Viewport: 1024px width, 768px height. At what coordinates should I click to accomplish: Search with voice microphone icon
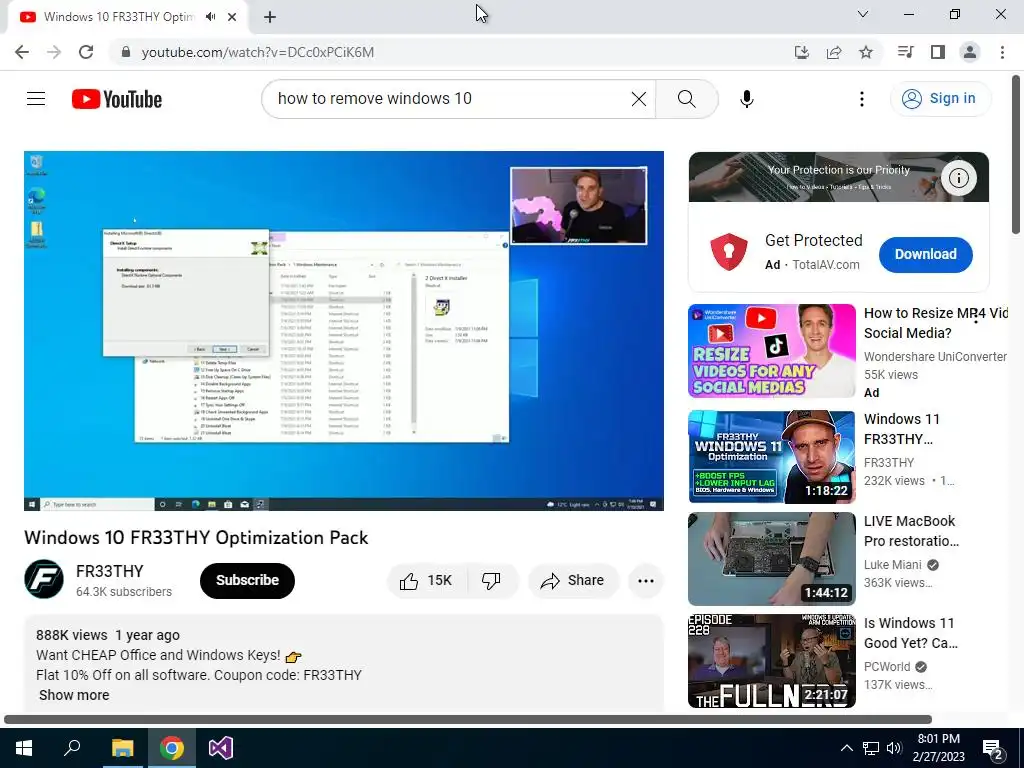747,99
